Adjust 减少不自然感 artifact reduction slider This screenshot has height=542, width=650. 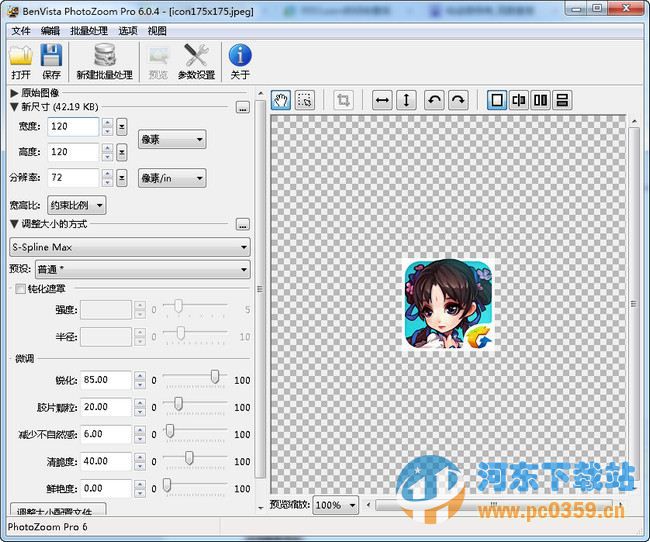[170, 431]
